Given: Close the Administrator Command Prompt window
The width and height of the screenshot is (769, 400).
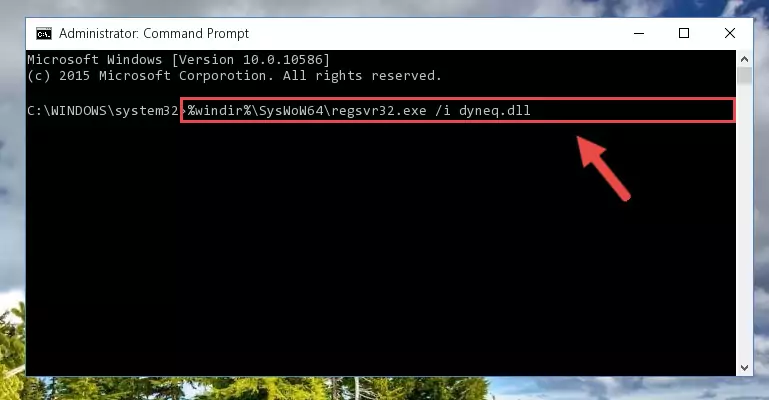Looking at the screenshot, I should 730,33.
